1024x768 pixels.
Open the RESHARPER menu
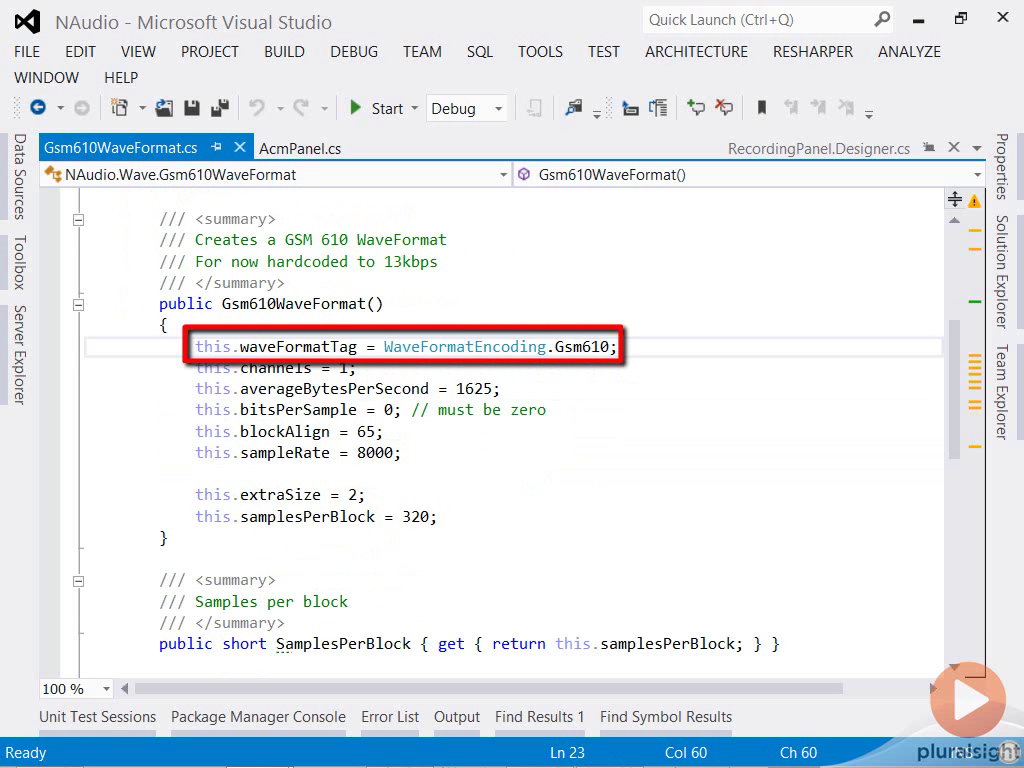812,52
